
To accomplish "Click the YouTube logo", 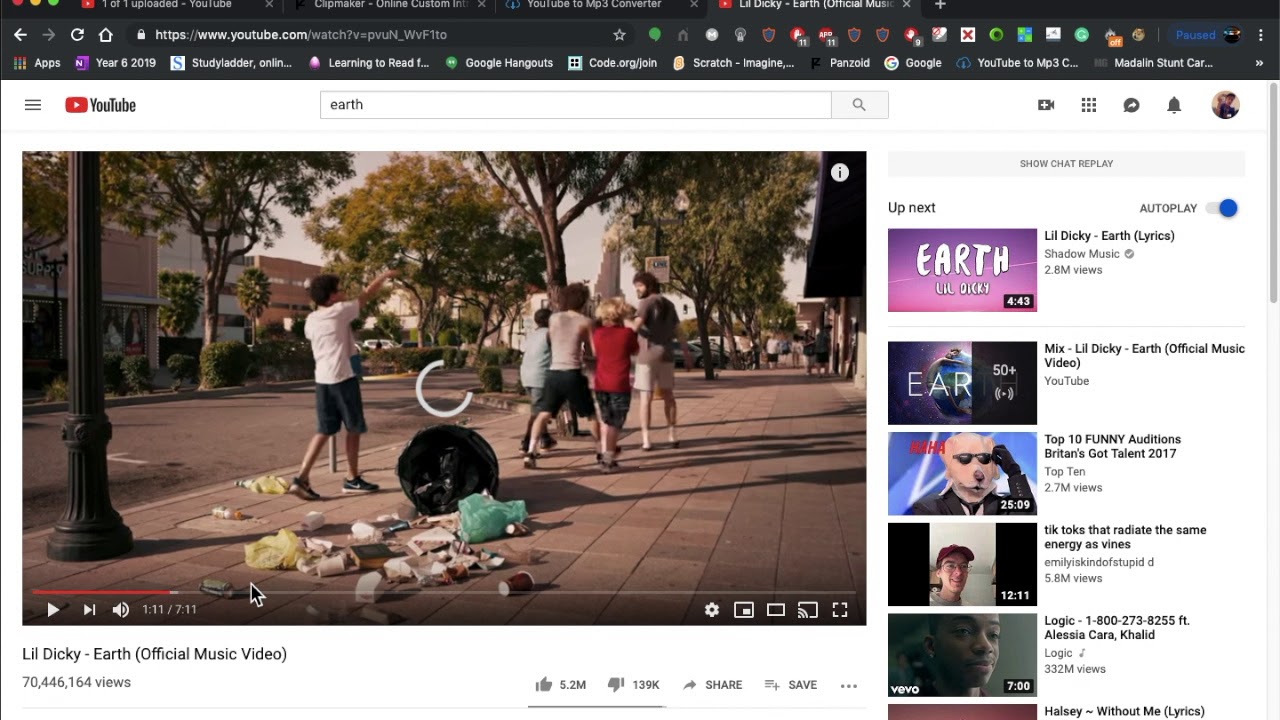I will tap(100, 105).
